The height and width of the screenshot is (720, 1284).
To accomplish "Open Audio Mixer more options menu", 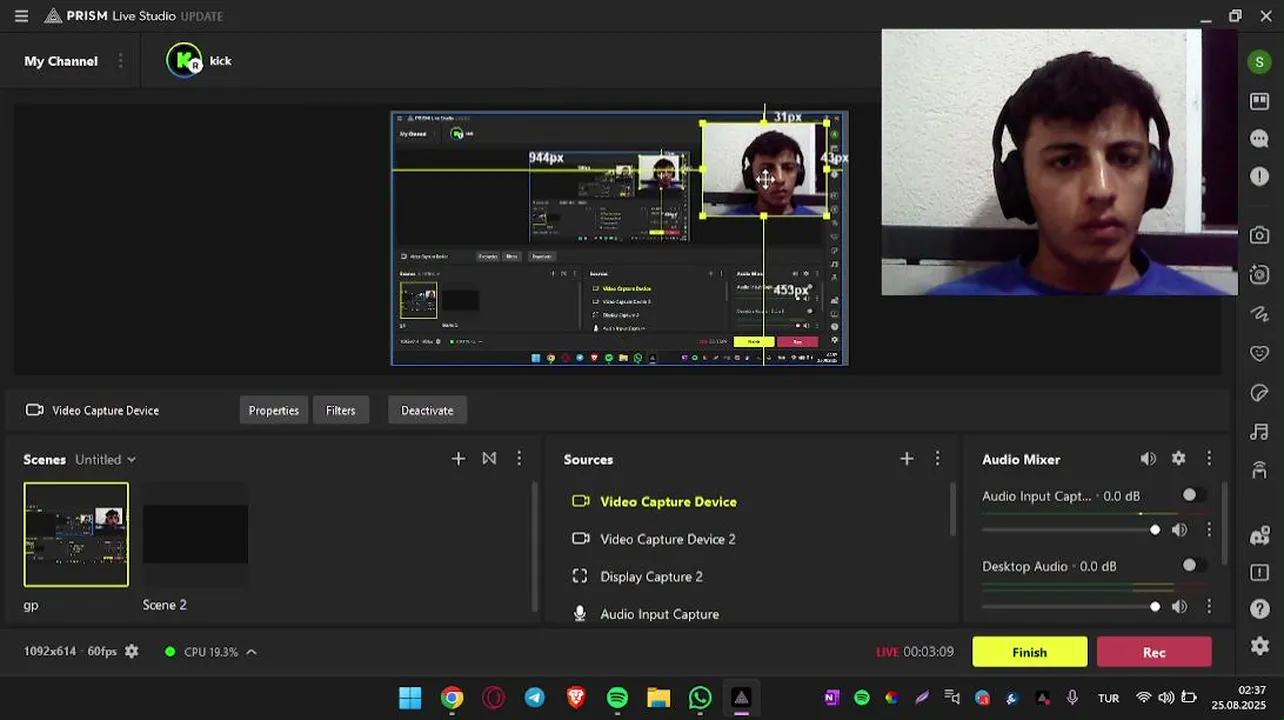I will pyautogui.click(x=1209, y=458).
